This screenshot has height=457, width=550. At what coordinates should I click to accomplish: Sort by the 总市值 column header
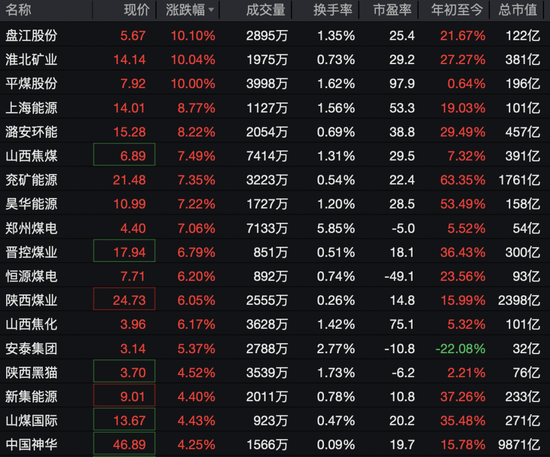[x=518, y=10]
